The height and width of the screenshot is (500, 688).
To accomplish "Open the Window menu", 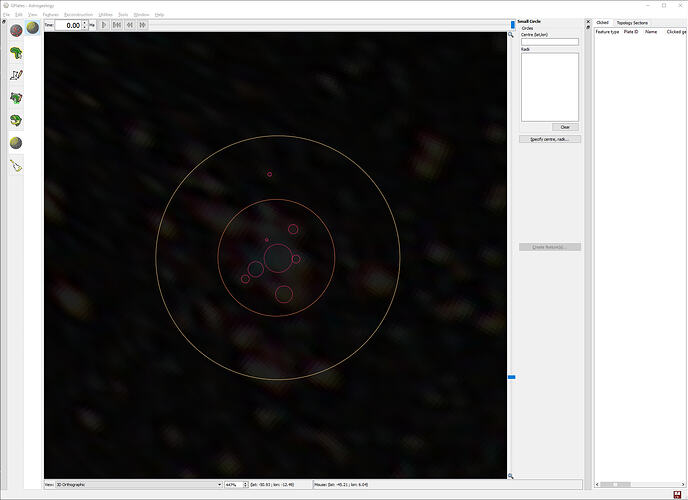I will (x=141, y=15).
